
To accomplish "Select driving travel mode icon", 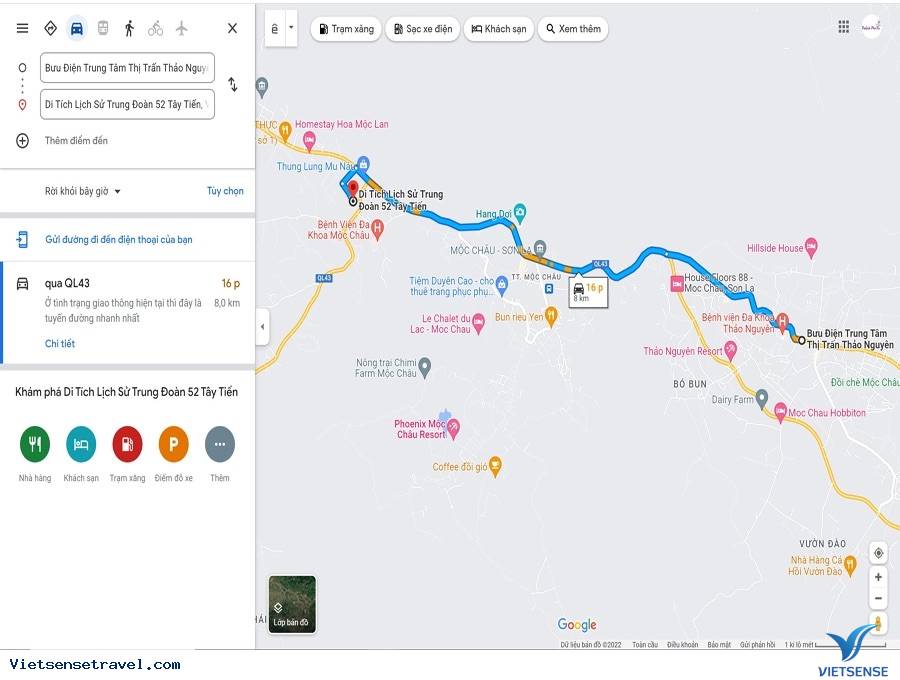I will (76, 28).
